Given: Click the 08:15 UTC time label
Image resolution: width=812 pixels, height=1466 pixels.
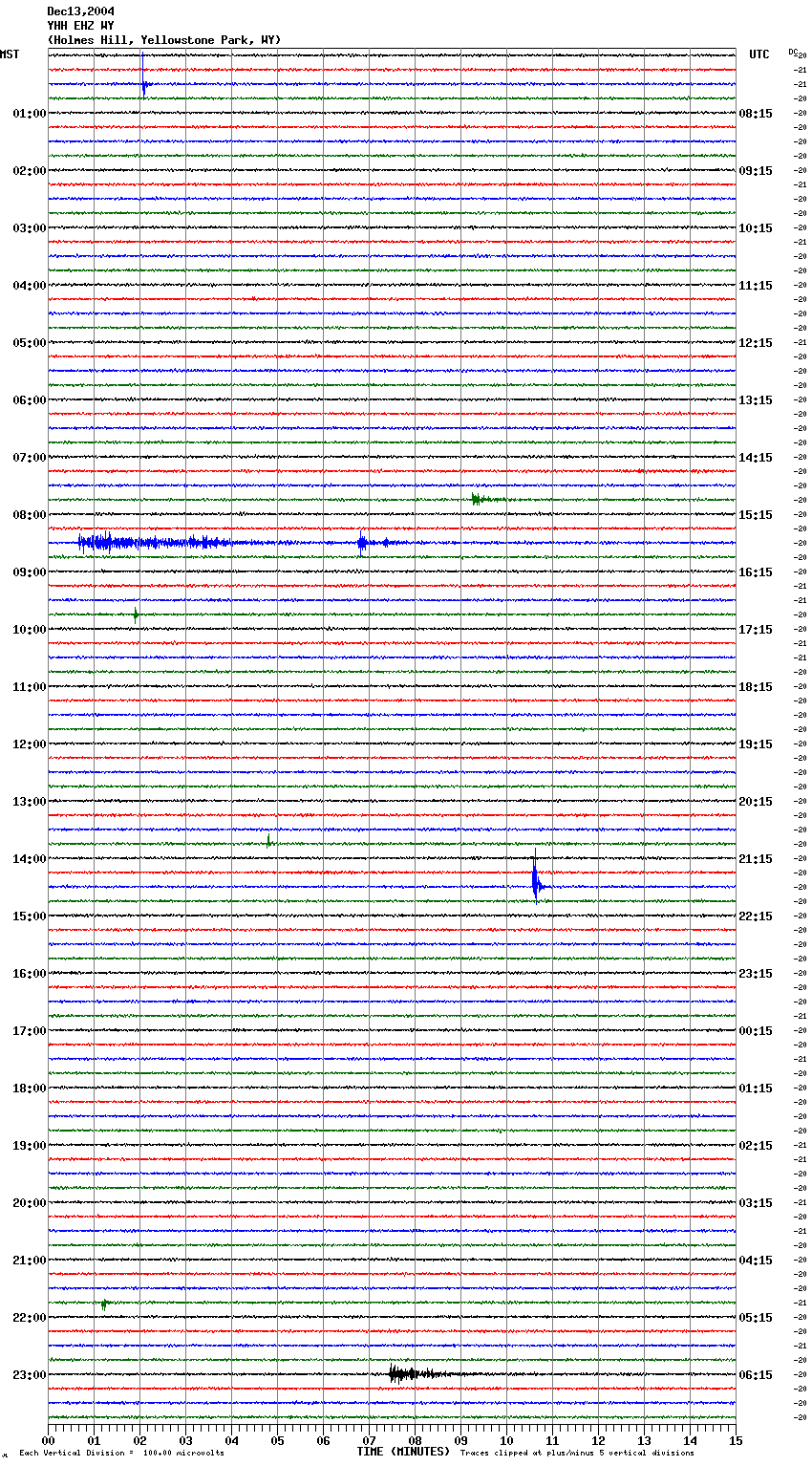Looking at the screenshot, I should 756,114.
